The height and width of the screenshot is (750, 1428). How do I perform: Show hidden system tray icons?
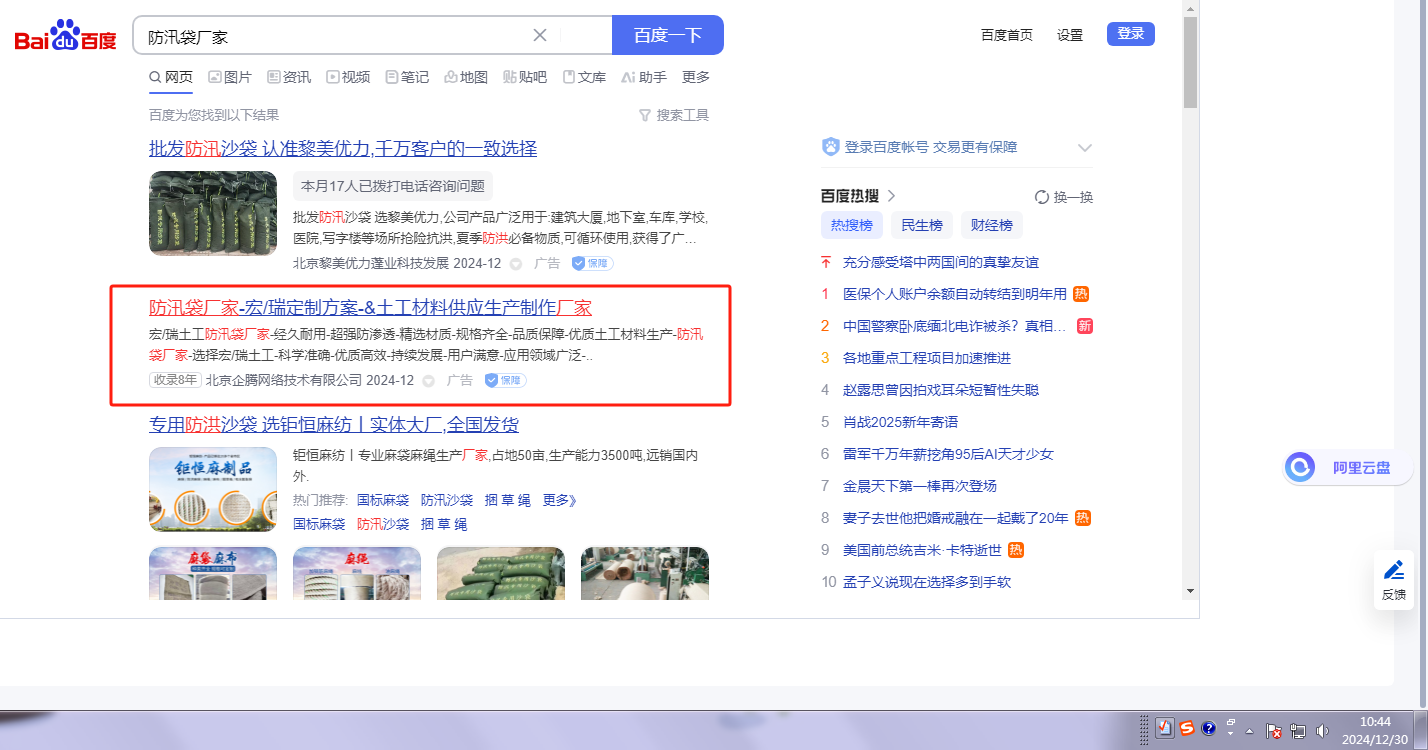coord(1249,730)
